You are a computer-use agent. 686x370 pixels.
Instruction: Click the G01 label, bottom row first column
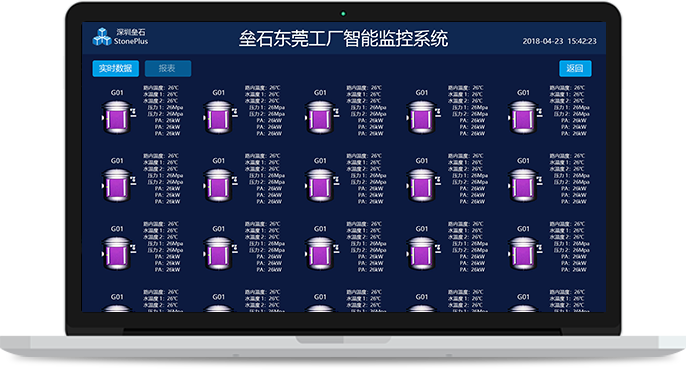coord(117,297)
